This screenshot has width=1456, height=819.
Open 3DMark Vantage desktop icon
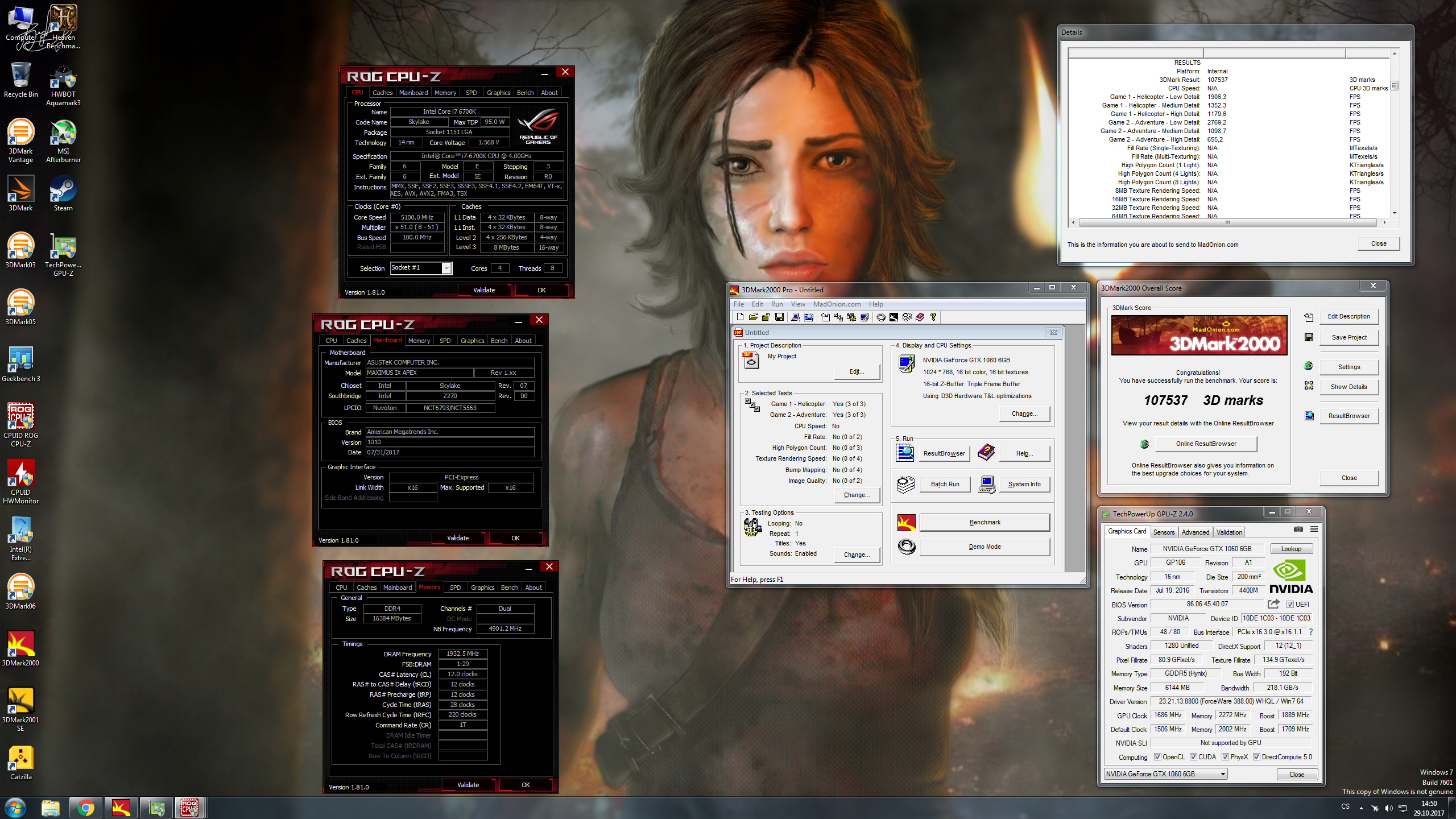[20, 140]
